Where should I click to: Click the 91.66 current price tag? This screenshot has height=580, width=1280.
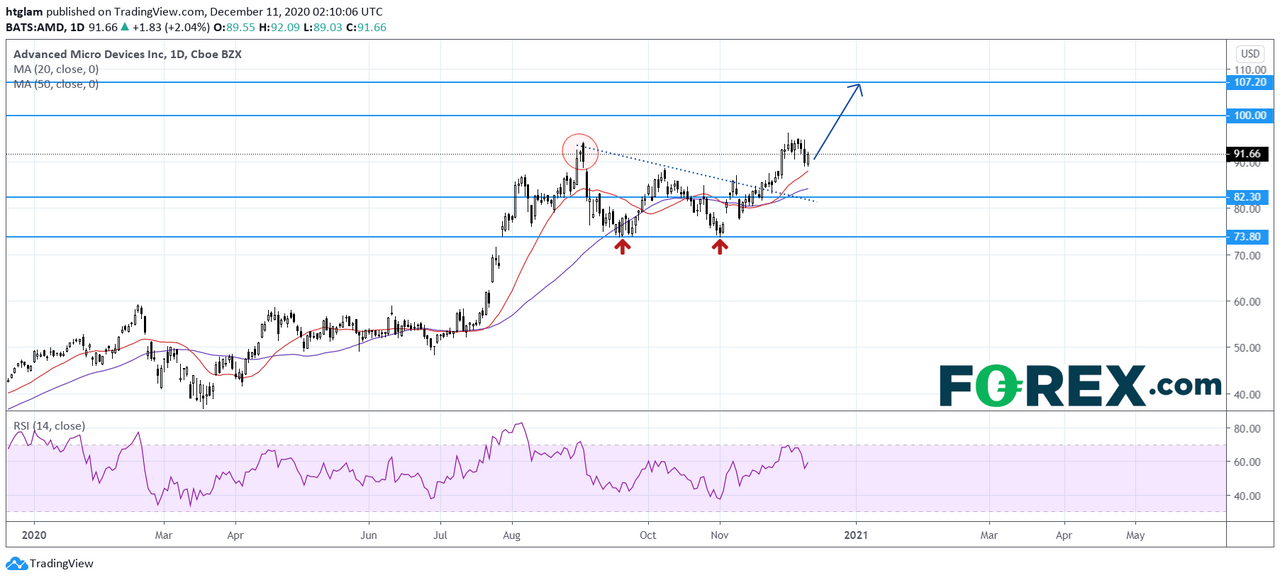(x=1250, y=154)
